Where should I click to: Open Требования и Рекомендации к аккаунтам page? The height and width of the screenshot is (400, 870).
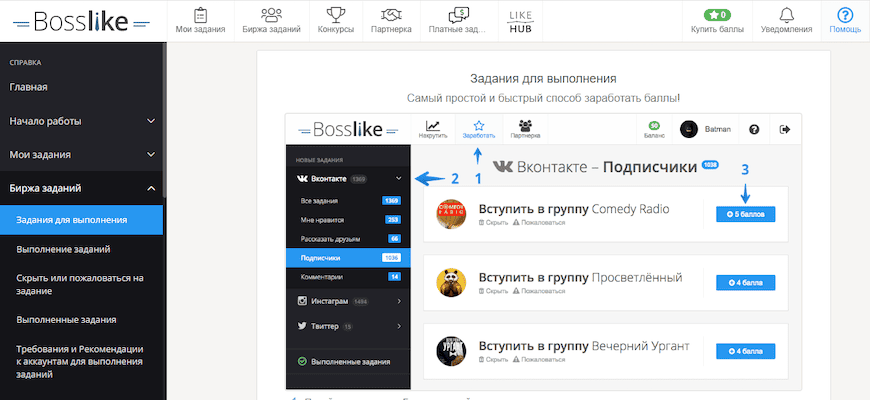82,362
